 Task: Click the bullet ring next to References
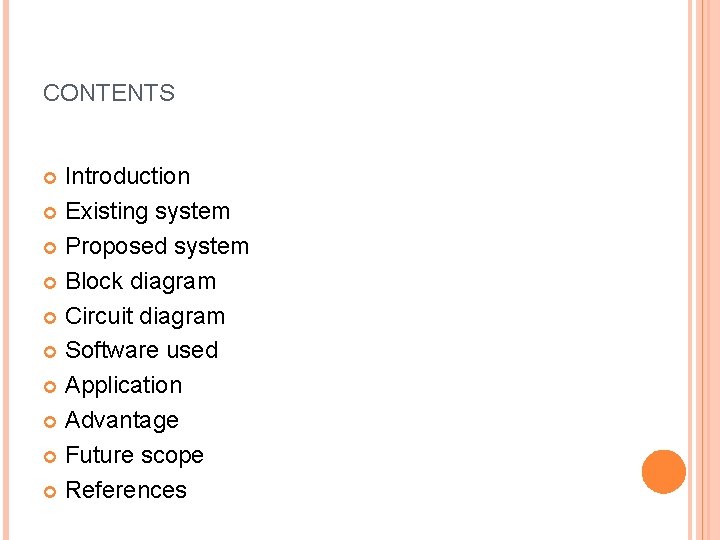(50, 492)
